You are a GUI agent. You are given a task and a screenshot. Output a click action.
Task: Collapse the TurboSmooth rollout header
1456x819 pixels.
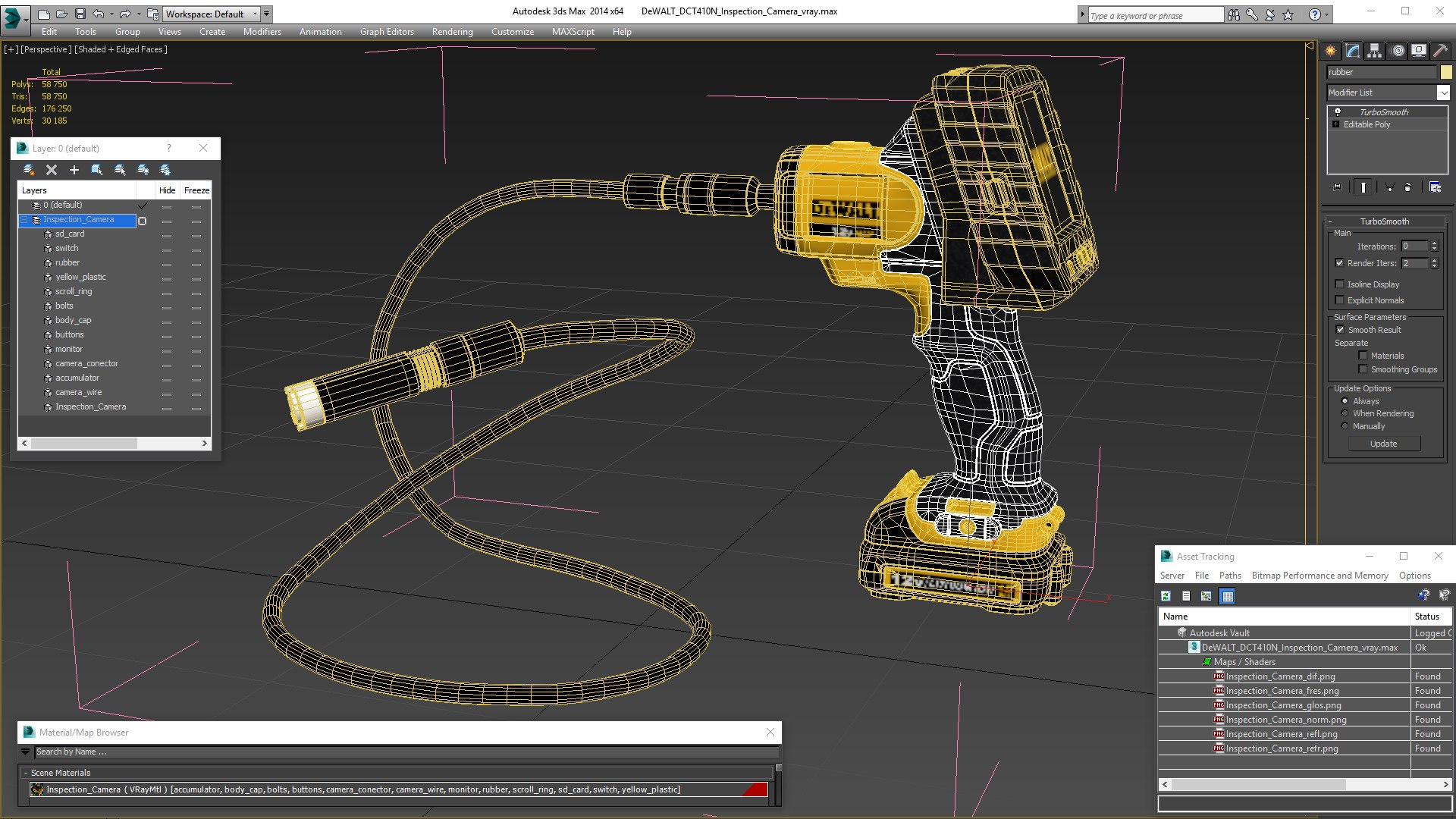[1385, 221]
